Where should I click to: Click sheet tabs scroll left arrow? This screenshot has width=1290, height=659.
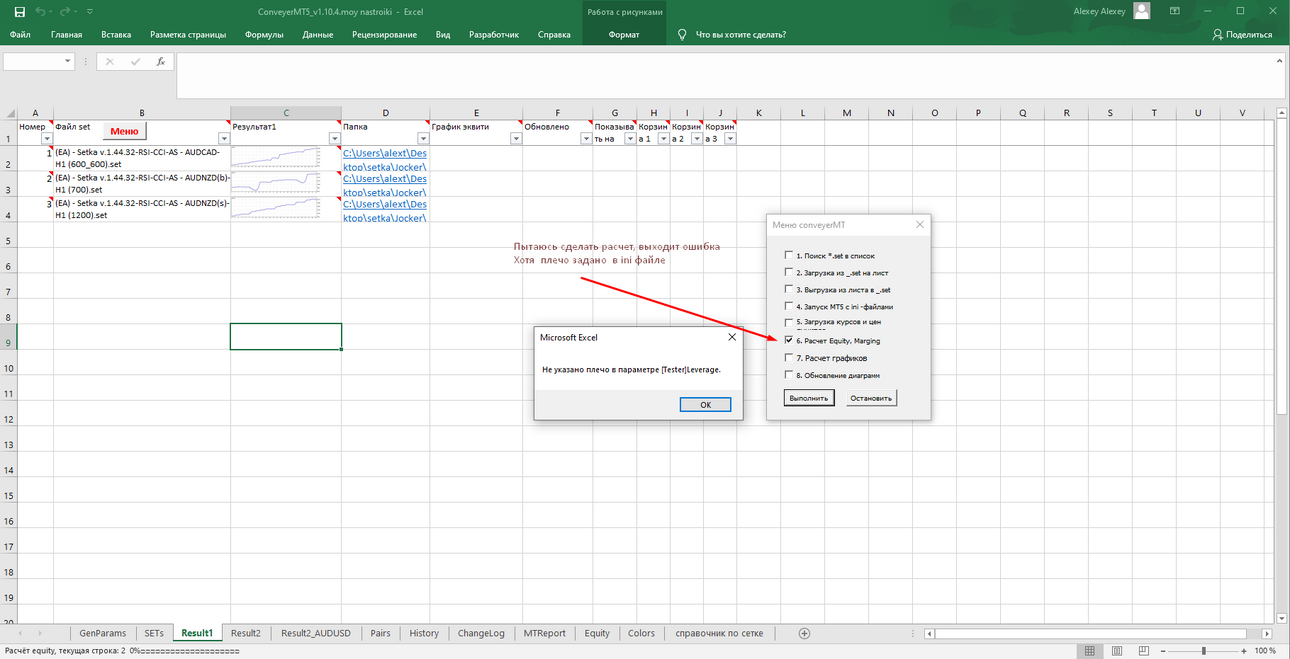coord(18,633)
